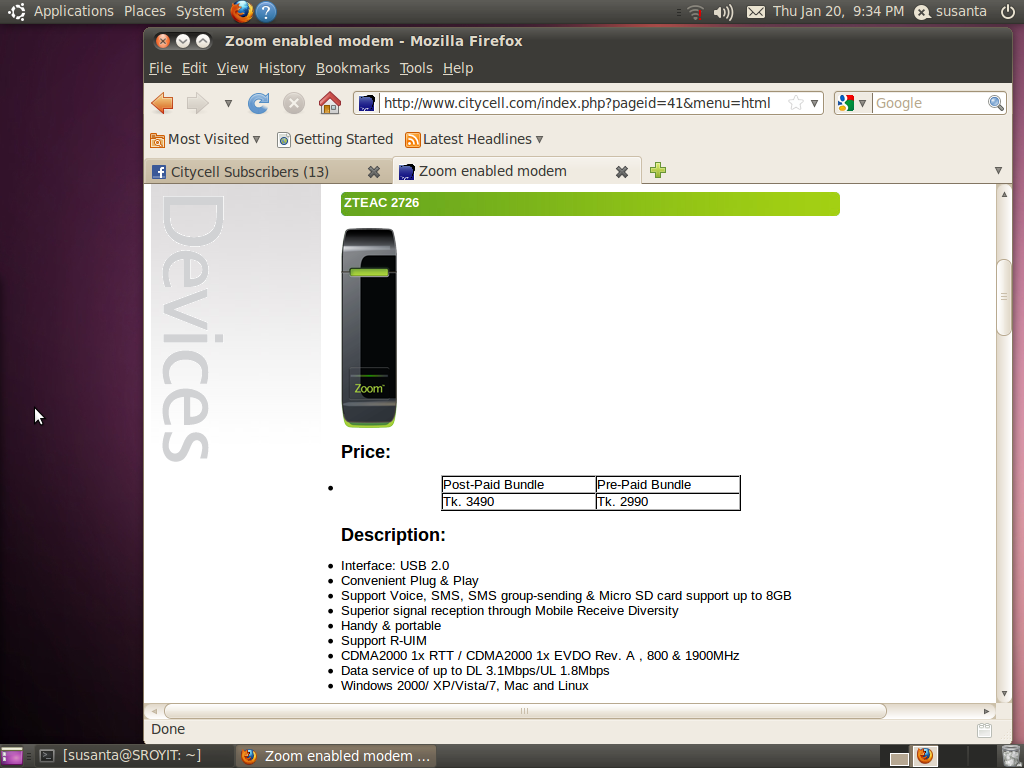The image size is (1024, 768).
Task: Open the History menu
Action: click(x=282, y=68)
